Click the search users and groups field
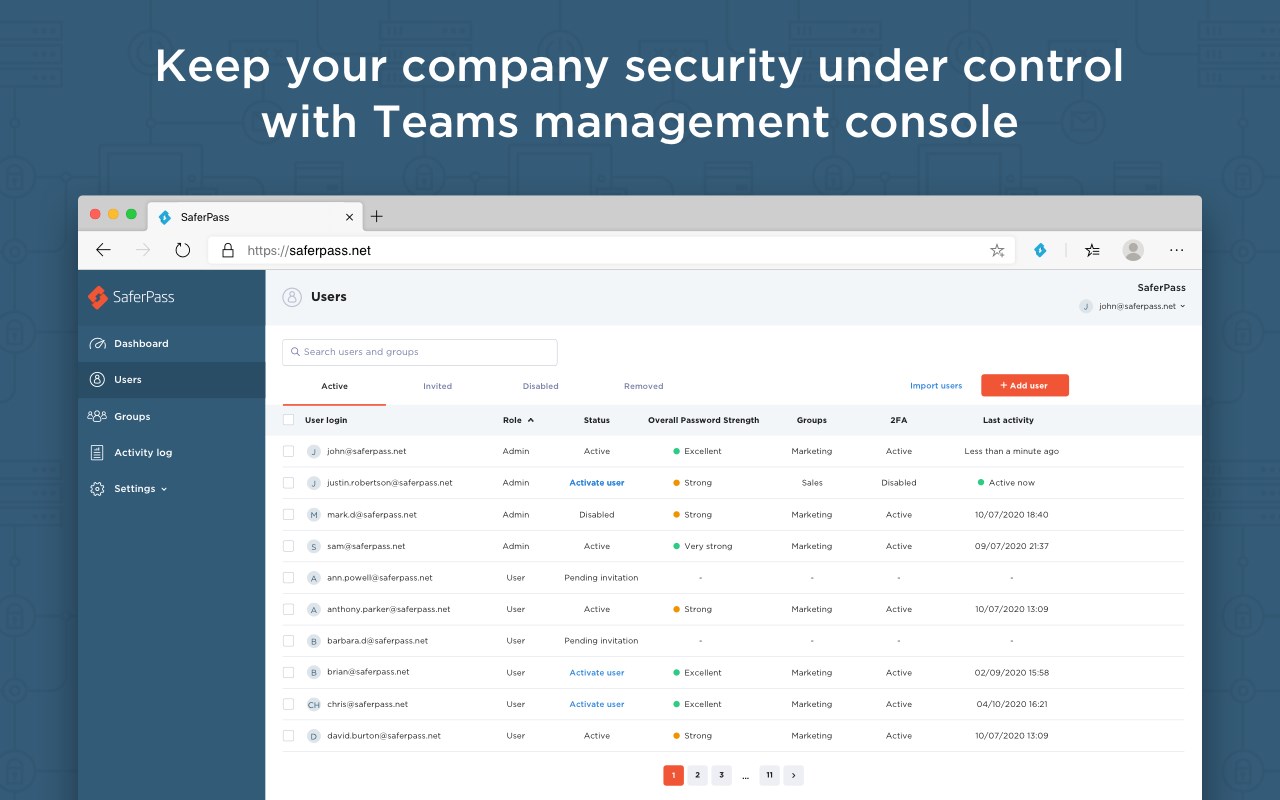This screenshot has width=1280, height=800. tap(418, 352)
